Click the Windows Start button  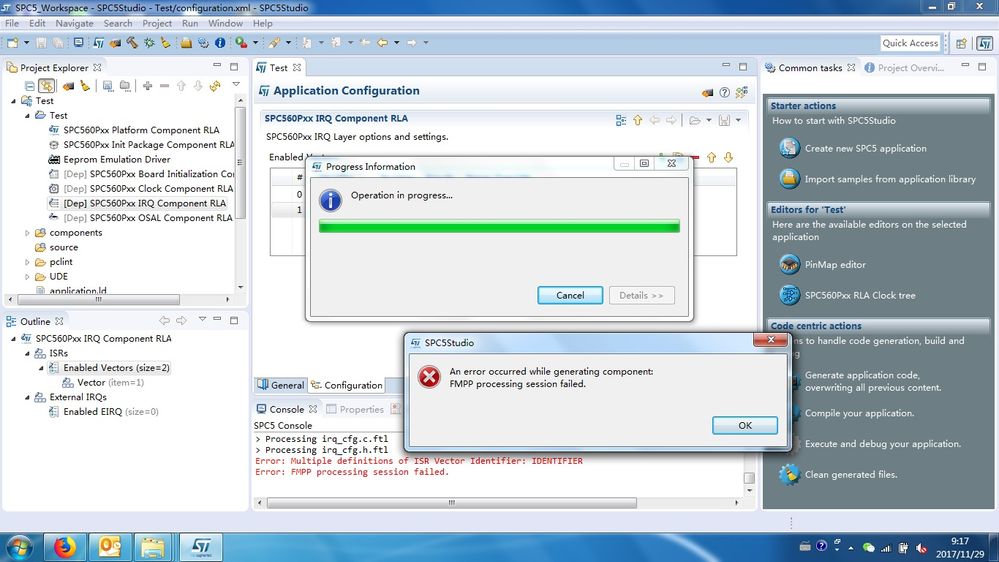pos(19,548)
